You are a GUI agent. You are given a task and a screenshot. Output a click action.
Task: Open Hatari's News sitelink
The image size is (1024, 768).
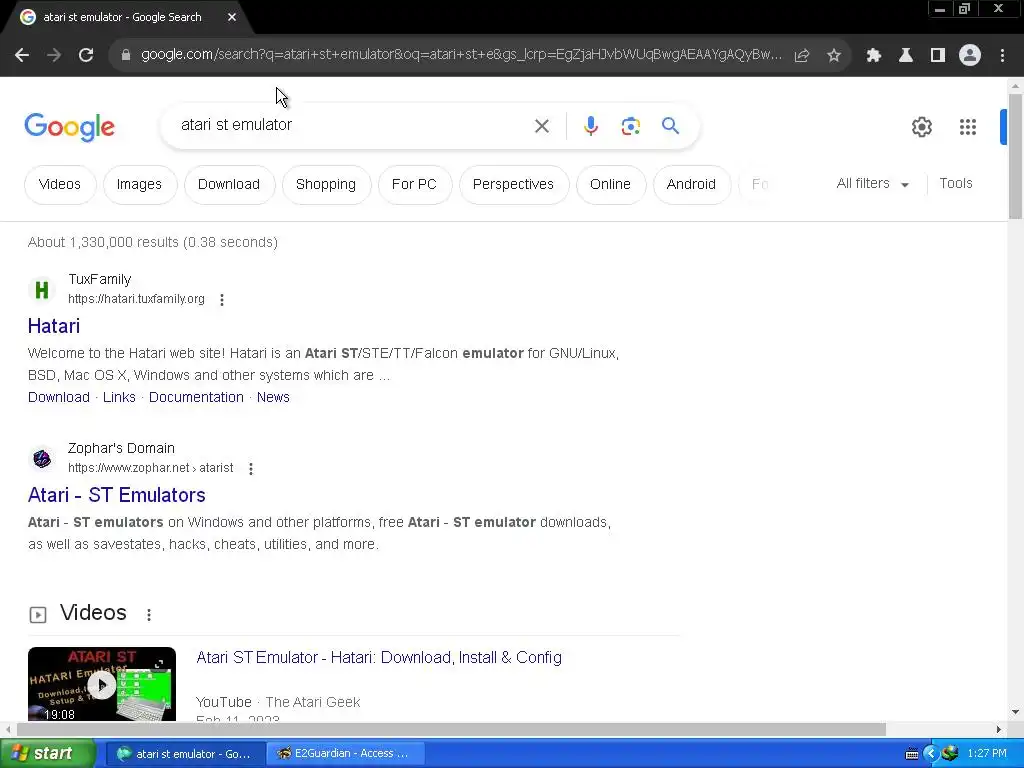[273, 397]
